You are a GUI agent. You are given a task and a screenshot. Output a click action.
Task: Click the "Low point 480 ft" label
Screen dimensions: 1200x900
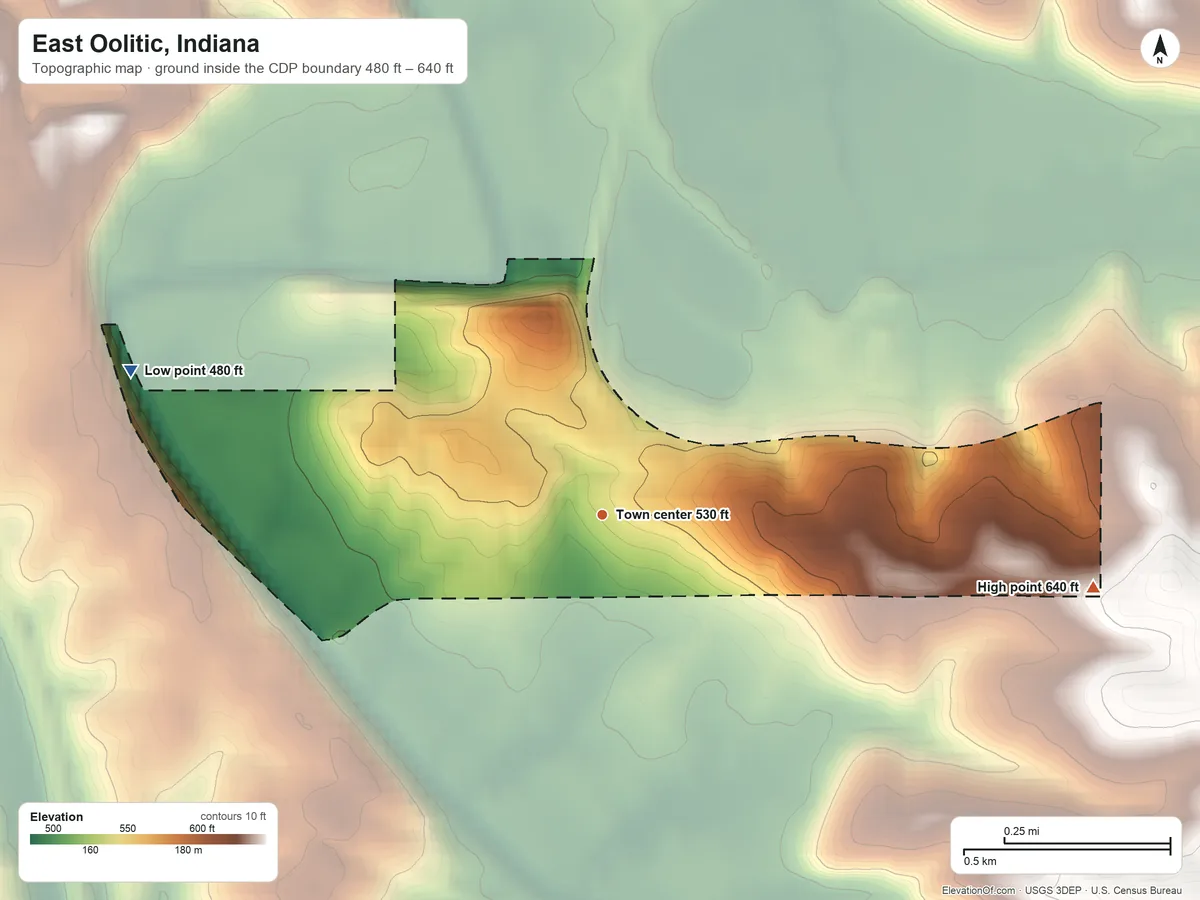click(194, 371)
